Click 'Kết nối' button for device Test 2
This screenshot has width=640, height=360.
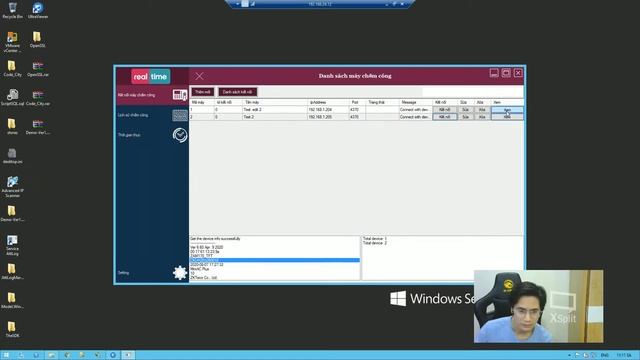[x=444, y=117]
